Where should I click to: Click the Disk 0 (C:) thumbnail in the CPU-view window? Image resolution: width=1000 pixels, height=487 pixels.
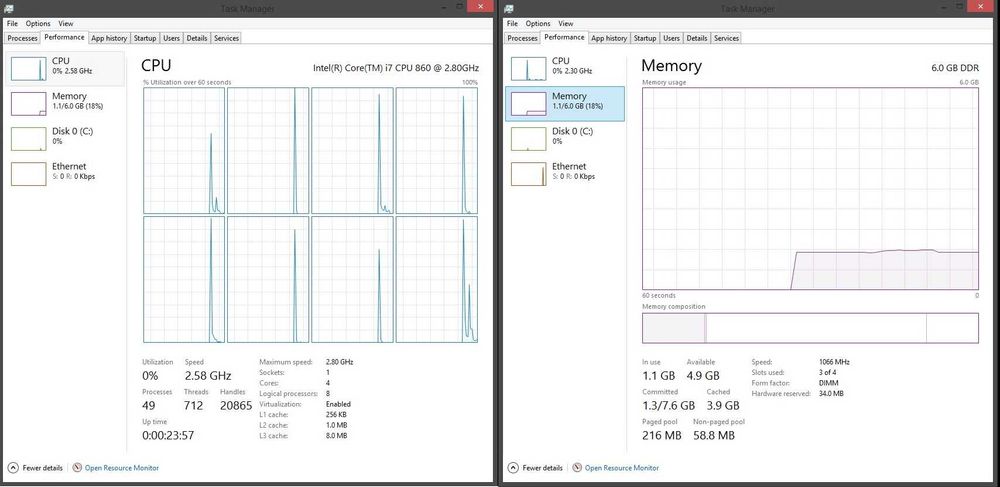[x=28, y=137]
